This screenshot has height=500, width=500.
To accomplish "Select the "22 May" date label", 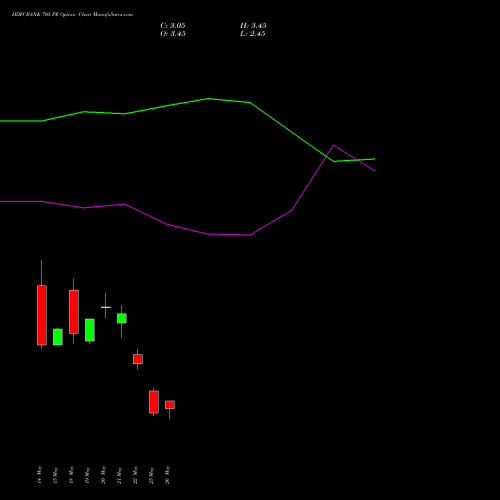I will [x=135, y=475].
